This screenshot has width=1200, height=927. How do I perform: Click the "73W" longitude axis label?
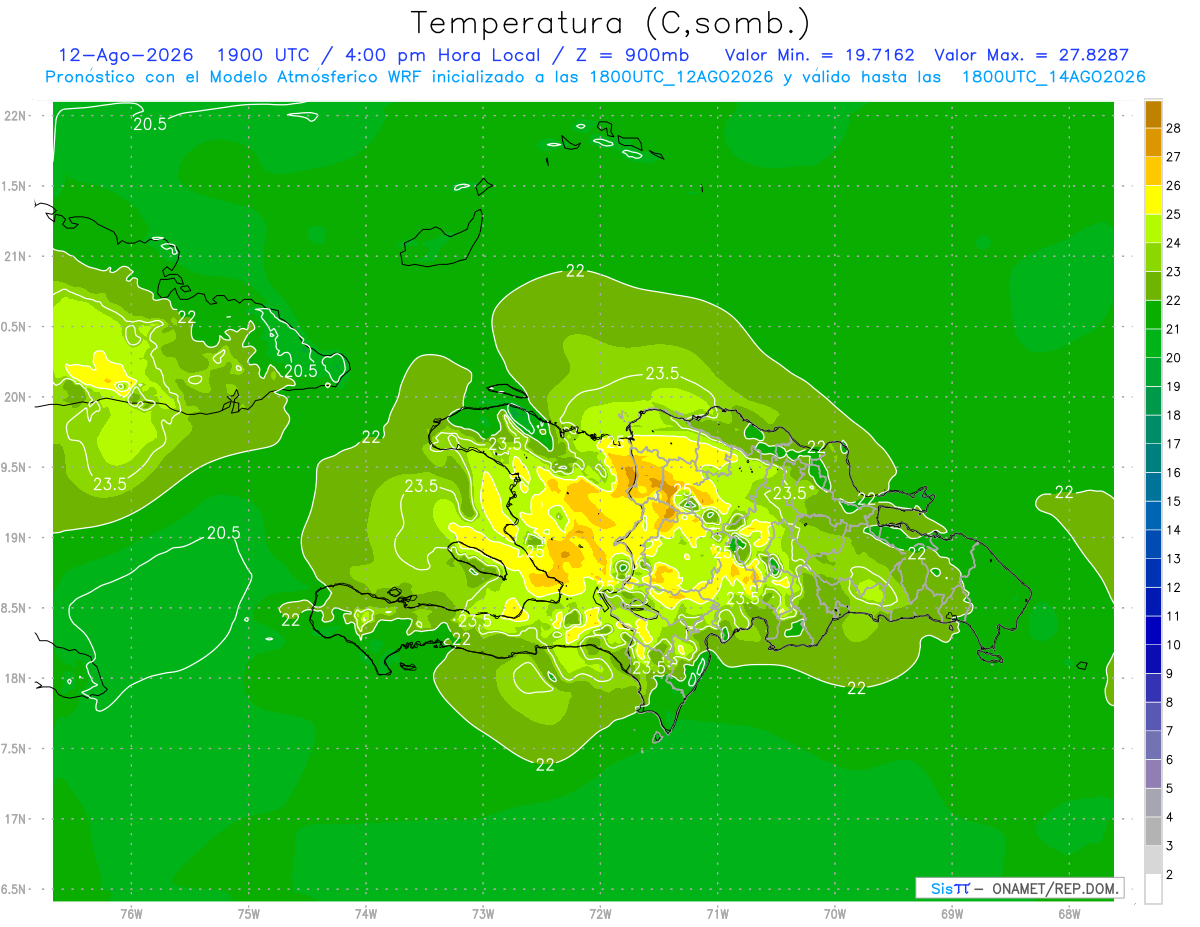click(483, 914)
